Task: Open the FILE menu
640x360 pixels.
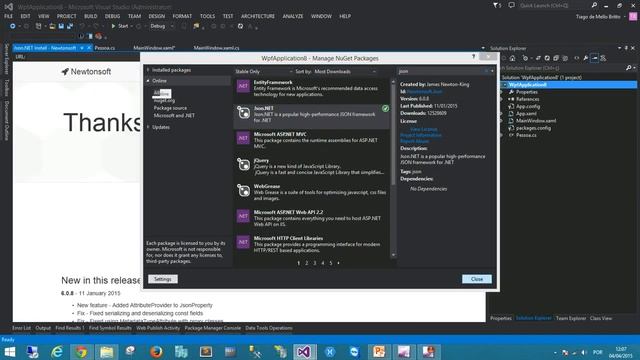Action: coord(9,16)
